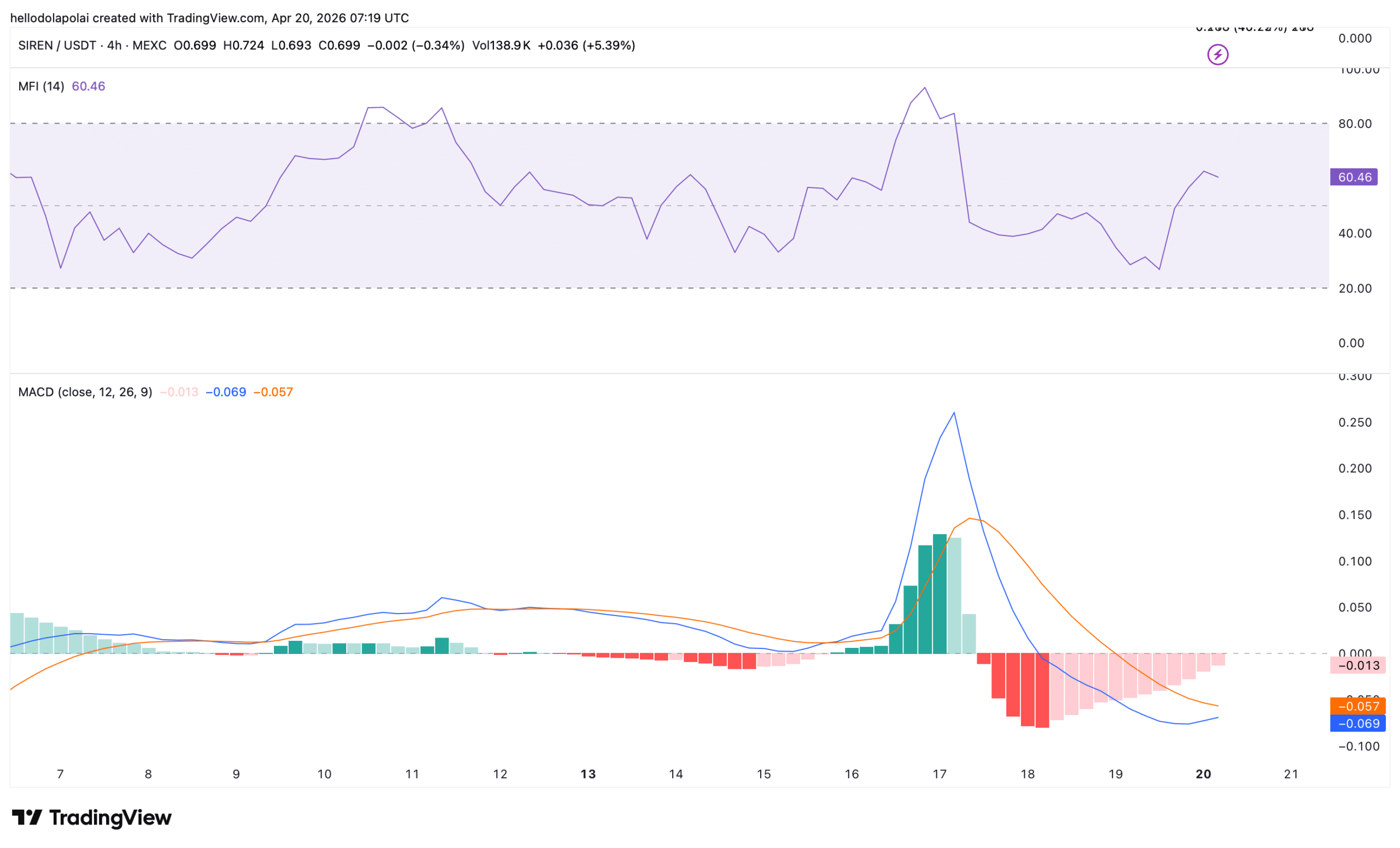
Task: Click the purple 60.46 MFI axis tag
Action: click(x=1354, y=177)
